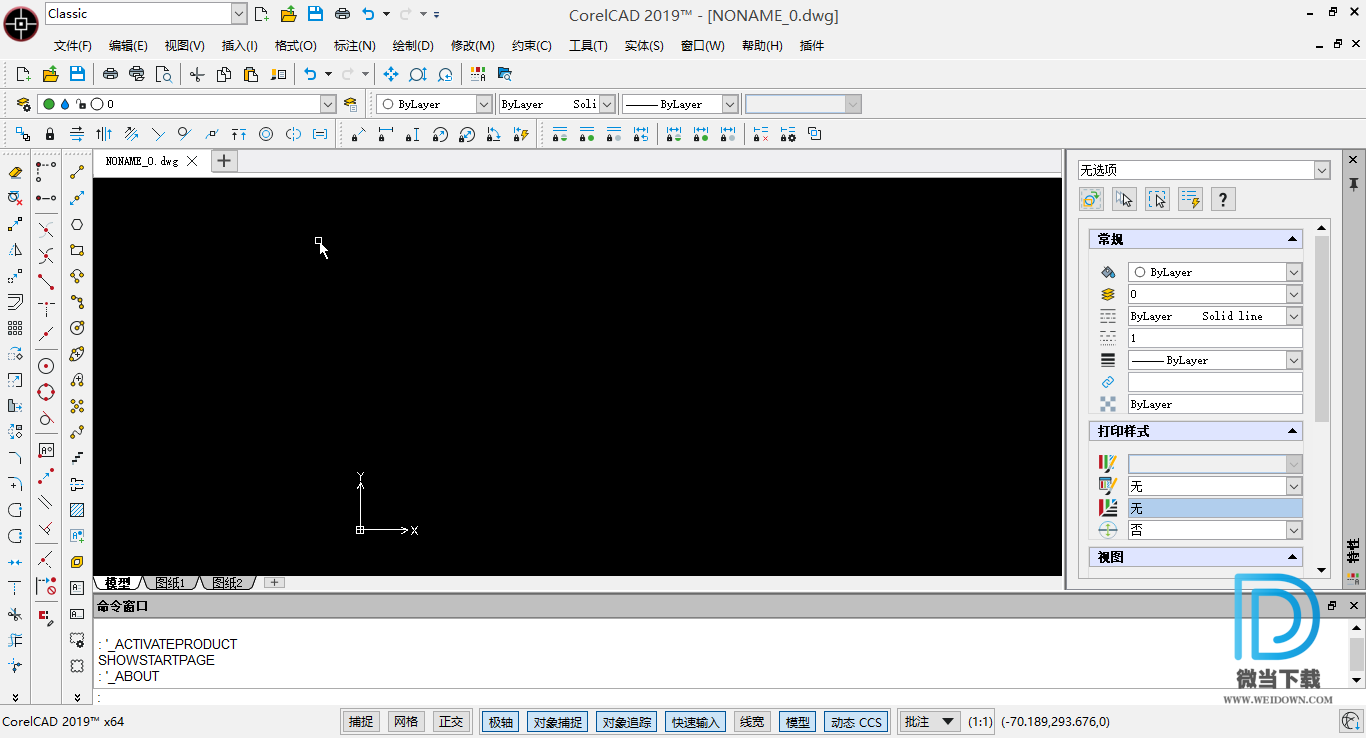Image resolution: width=1366 pixels, height=738 pixels.
Task: Expand more tools chevron at draw toolbar bottom
Action: [x=77, y=697]
